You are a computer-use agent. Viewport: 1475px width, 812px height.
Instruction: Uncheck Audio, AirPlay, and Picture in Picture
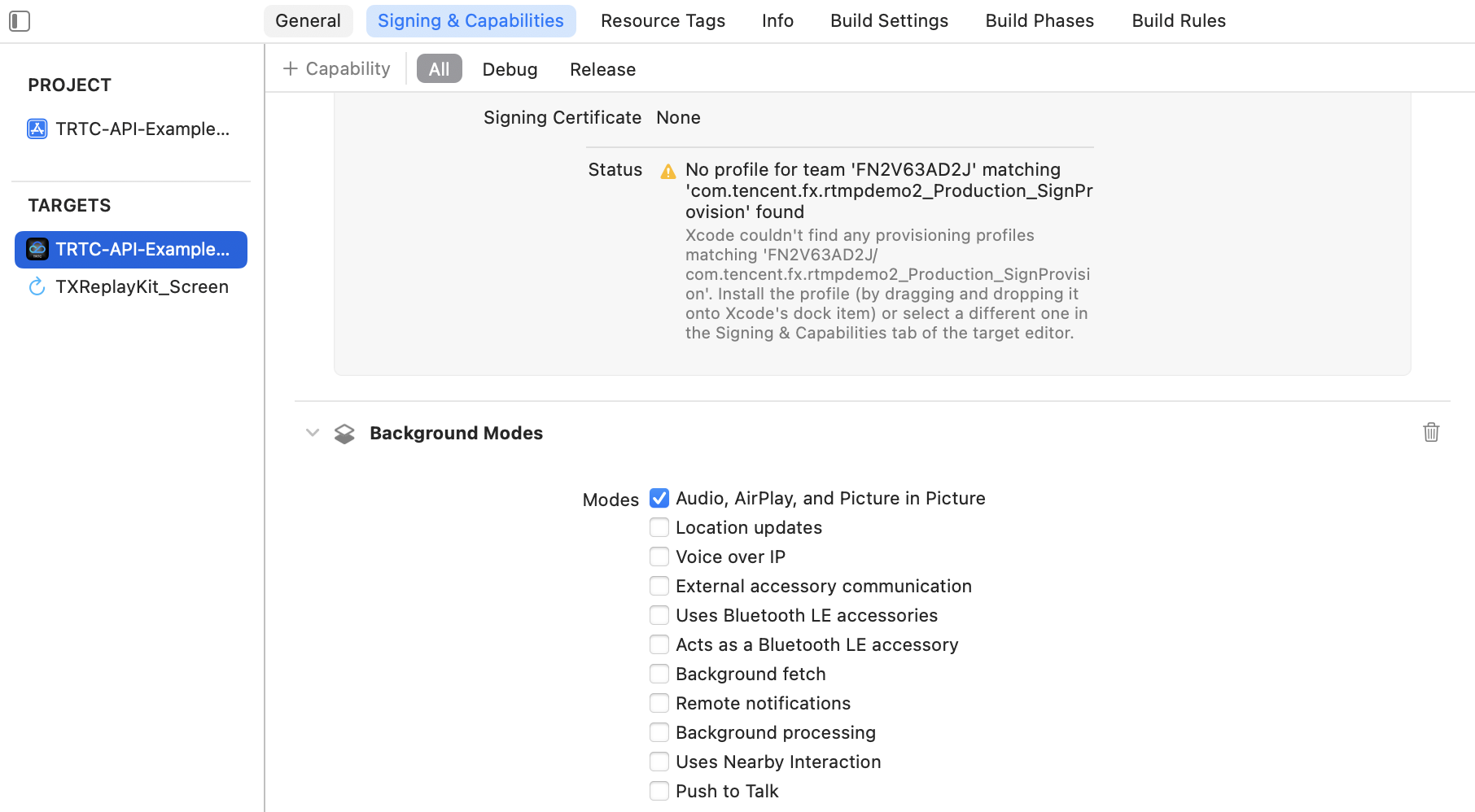click(659, 498)
